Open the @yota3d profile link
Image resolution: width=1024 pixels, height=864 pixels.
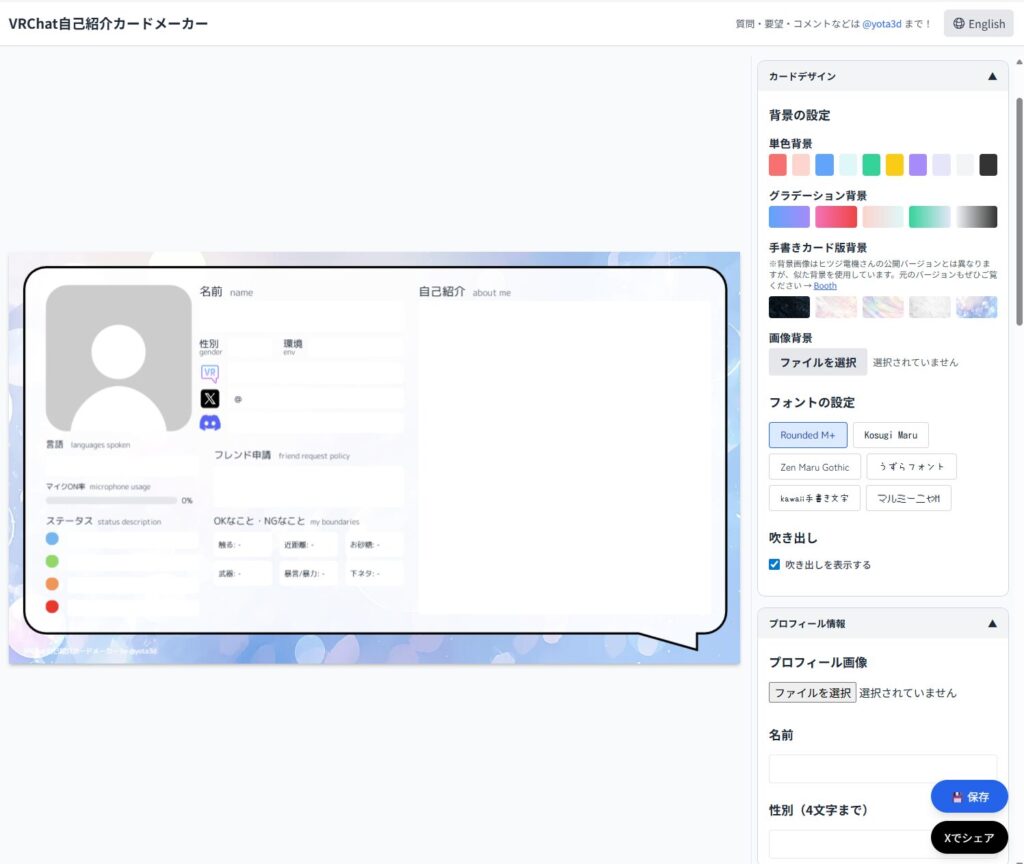coord(885,24)
